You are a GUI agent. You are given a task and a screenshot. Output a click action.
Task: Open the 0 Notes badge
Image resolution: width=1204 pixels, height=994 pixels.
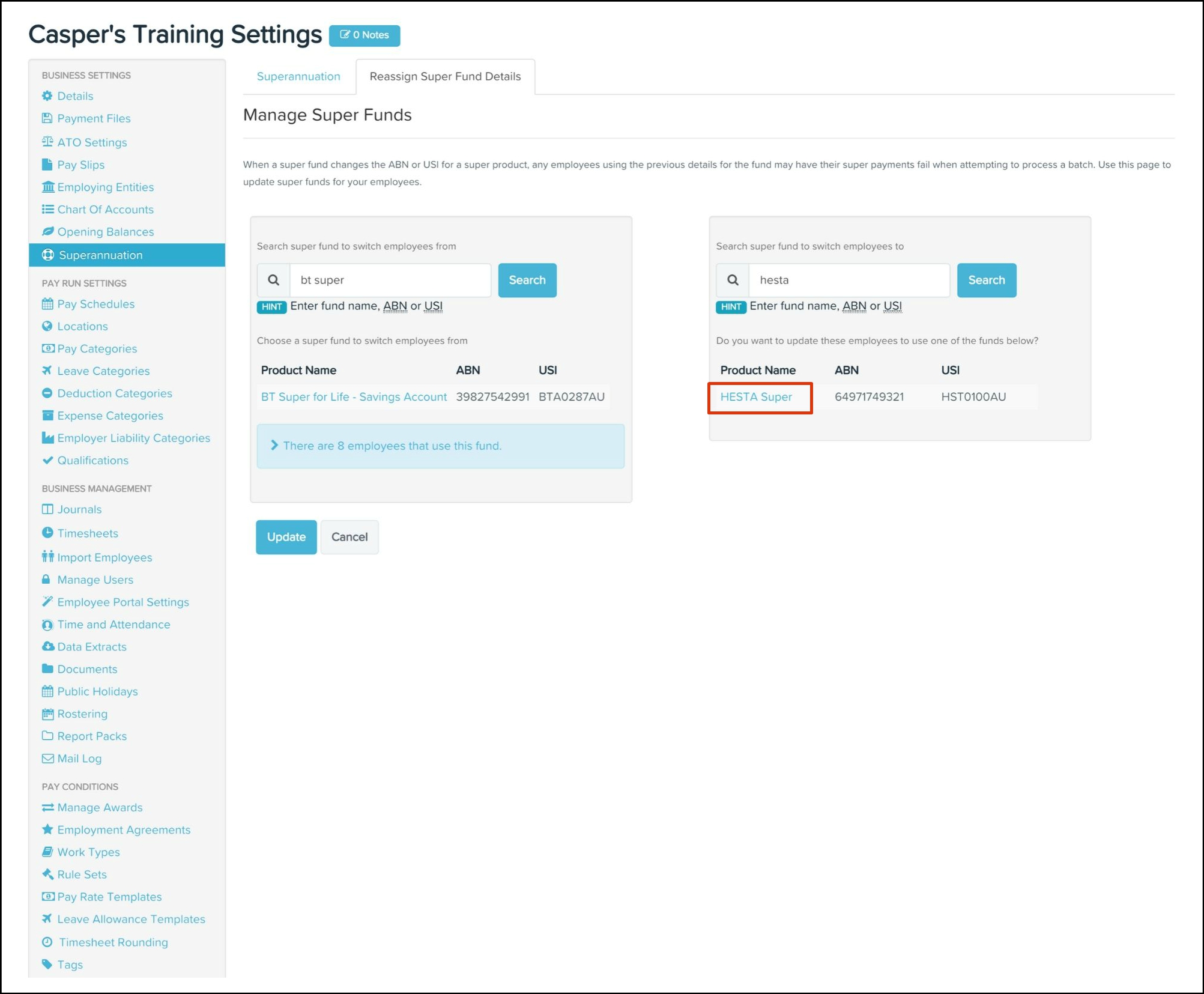point(364,35)
